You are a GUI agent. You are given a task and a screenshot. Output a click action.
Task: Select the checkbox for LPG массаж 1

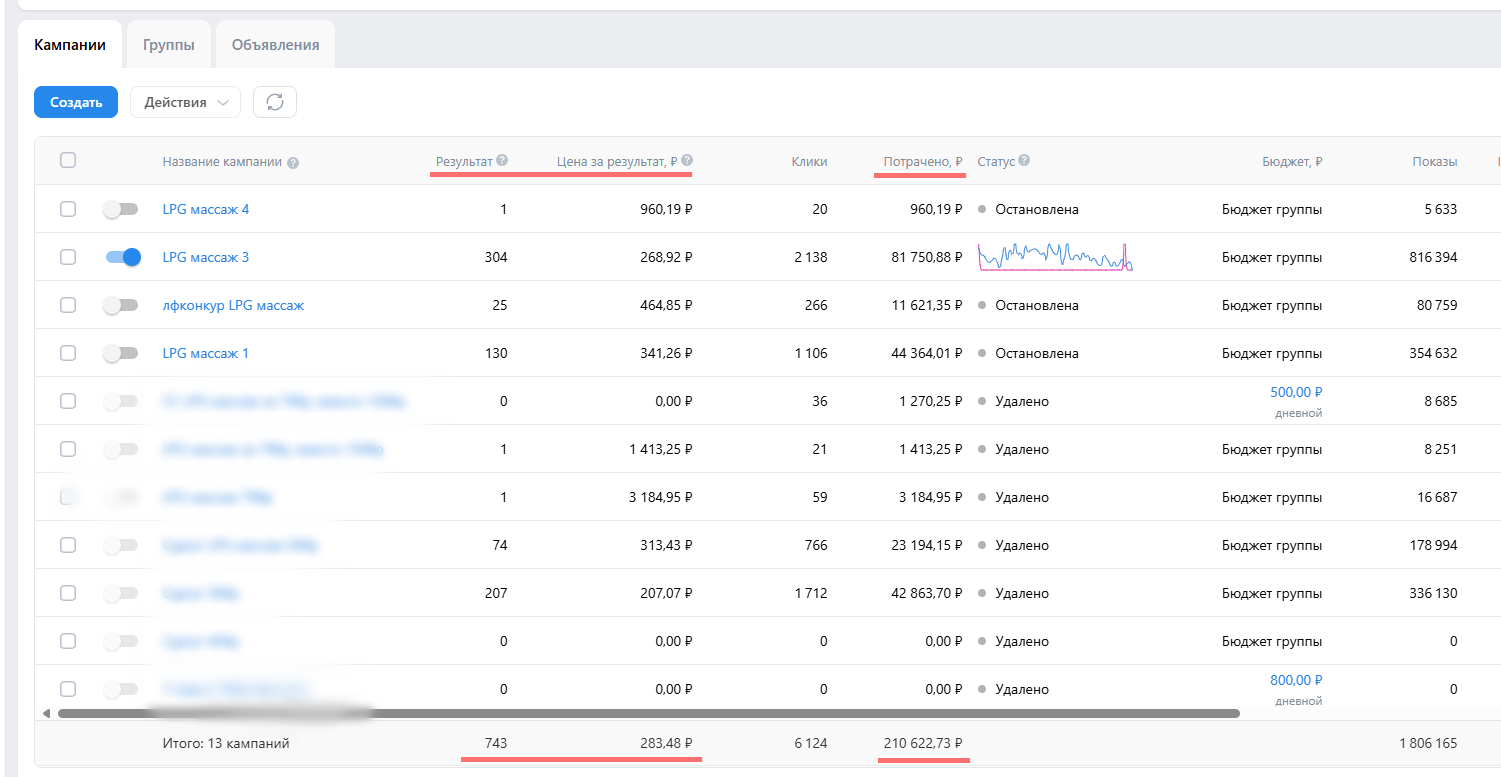pos(68,353)
